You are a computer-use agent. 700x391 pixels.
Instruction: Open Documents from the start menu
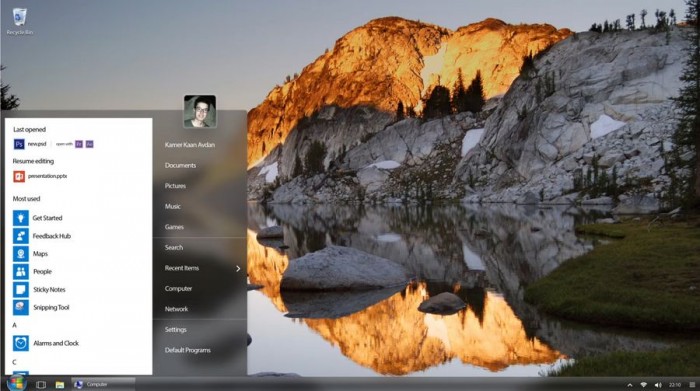pos(180,165)
